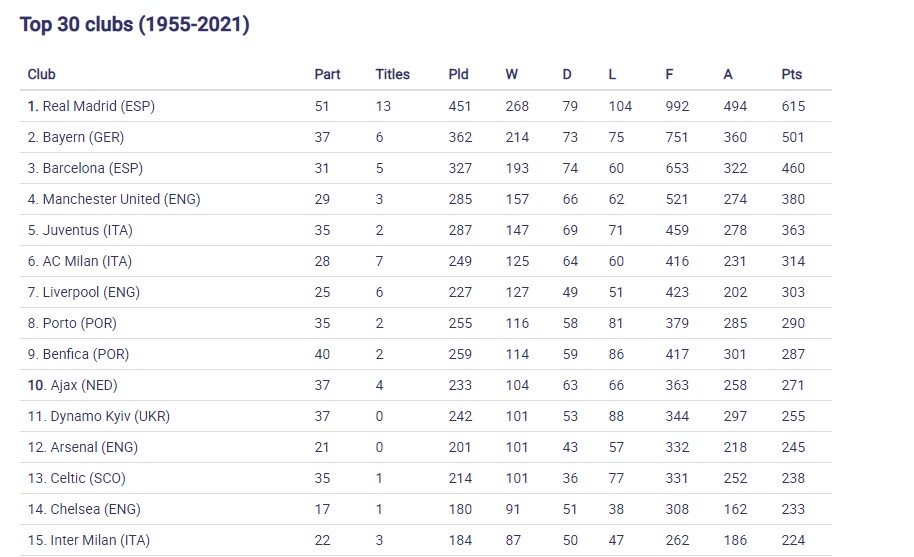The image size is (914, 557).
Task: Click the Real Madrid (ESP) club name
Action: pos(98,106)
